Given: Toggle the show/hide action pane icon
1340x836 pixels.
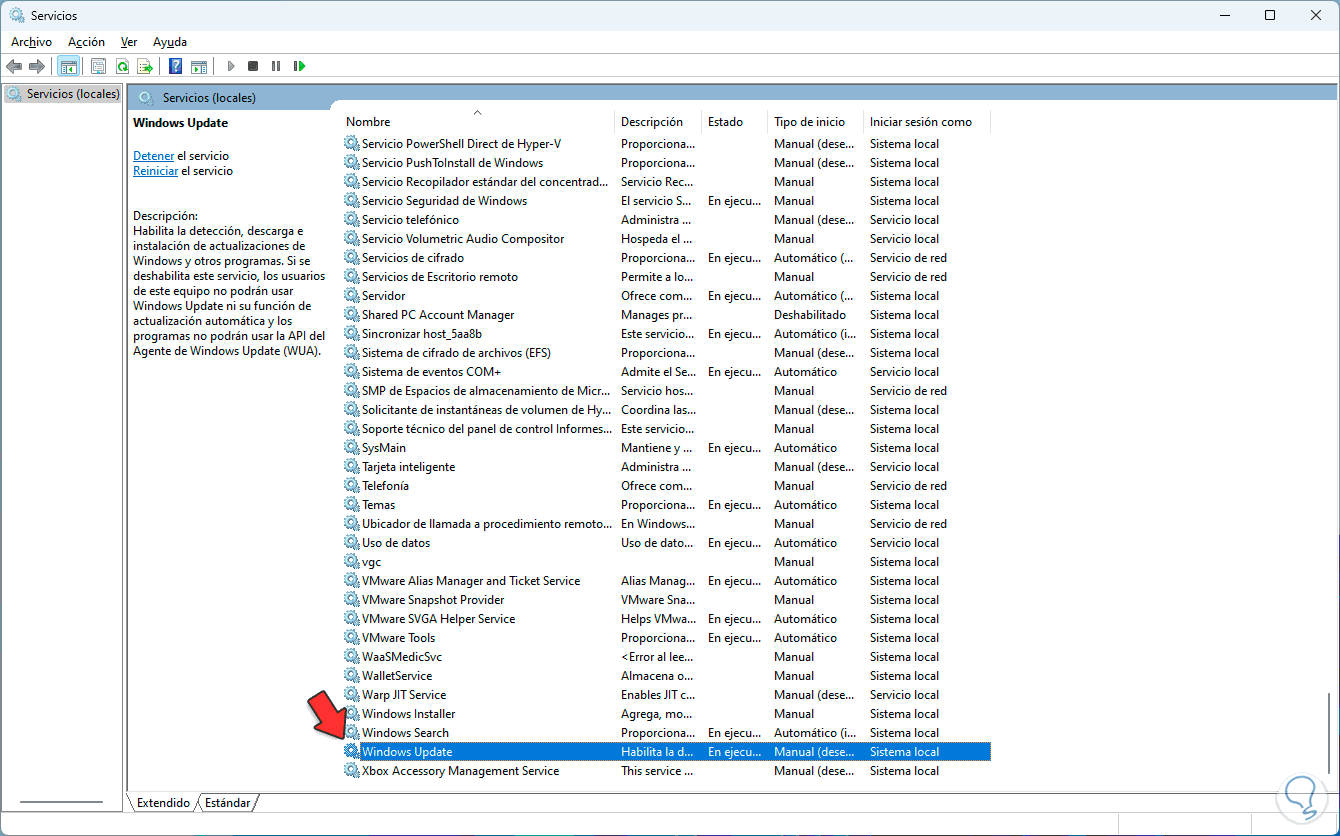Looking at the screenshot, I should (x=199, y=66).
